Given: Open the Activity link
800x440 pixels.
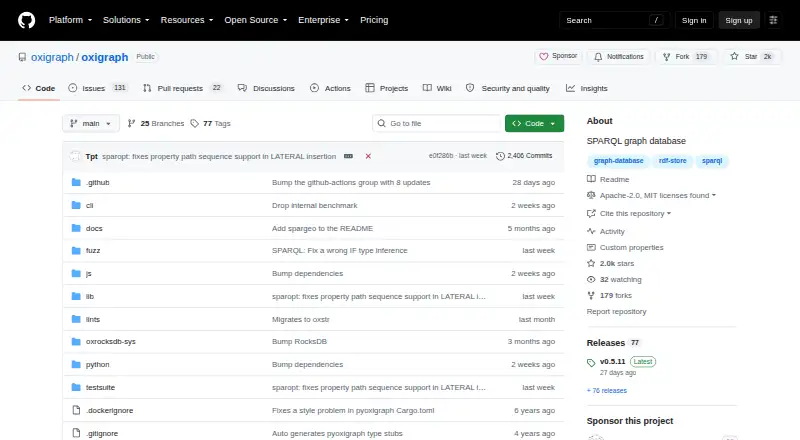Looking at the screenshot, I should 606,231.
